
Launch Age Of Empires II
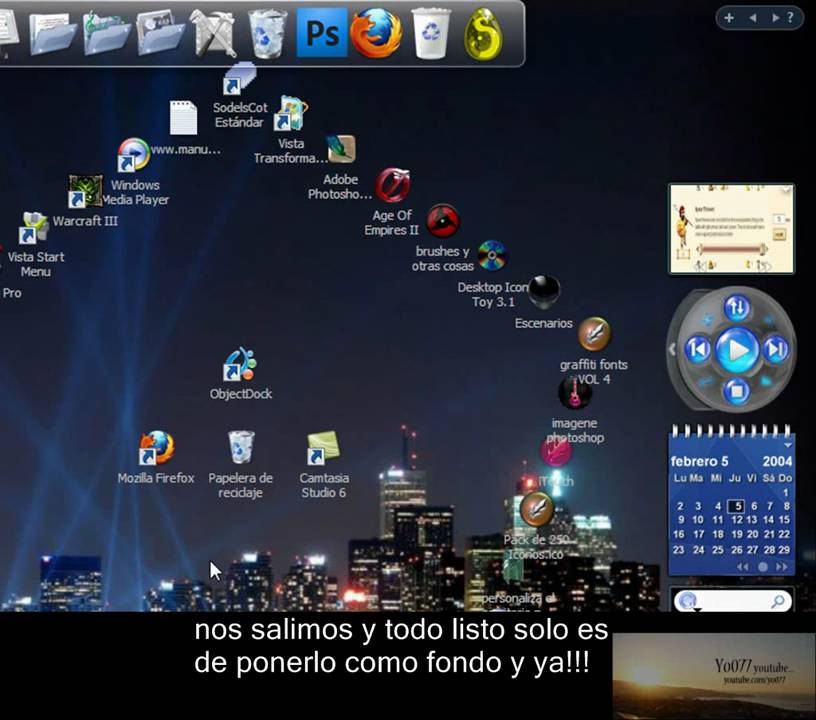(393, 185)
